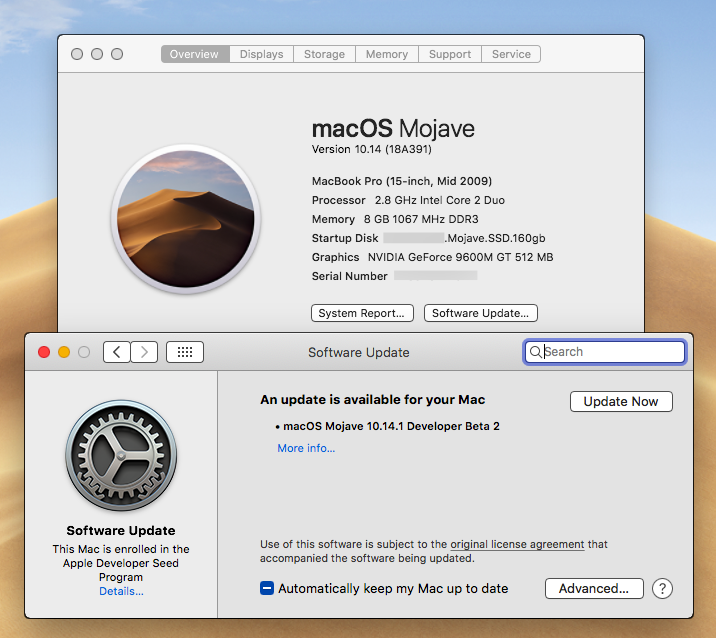716x638 pixels.
Task: Switch to the Displays tab
Action: pos(262,54)
